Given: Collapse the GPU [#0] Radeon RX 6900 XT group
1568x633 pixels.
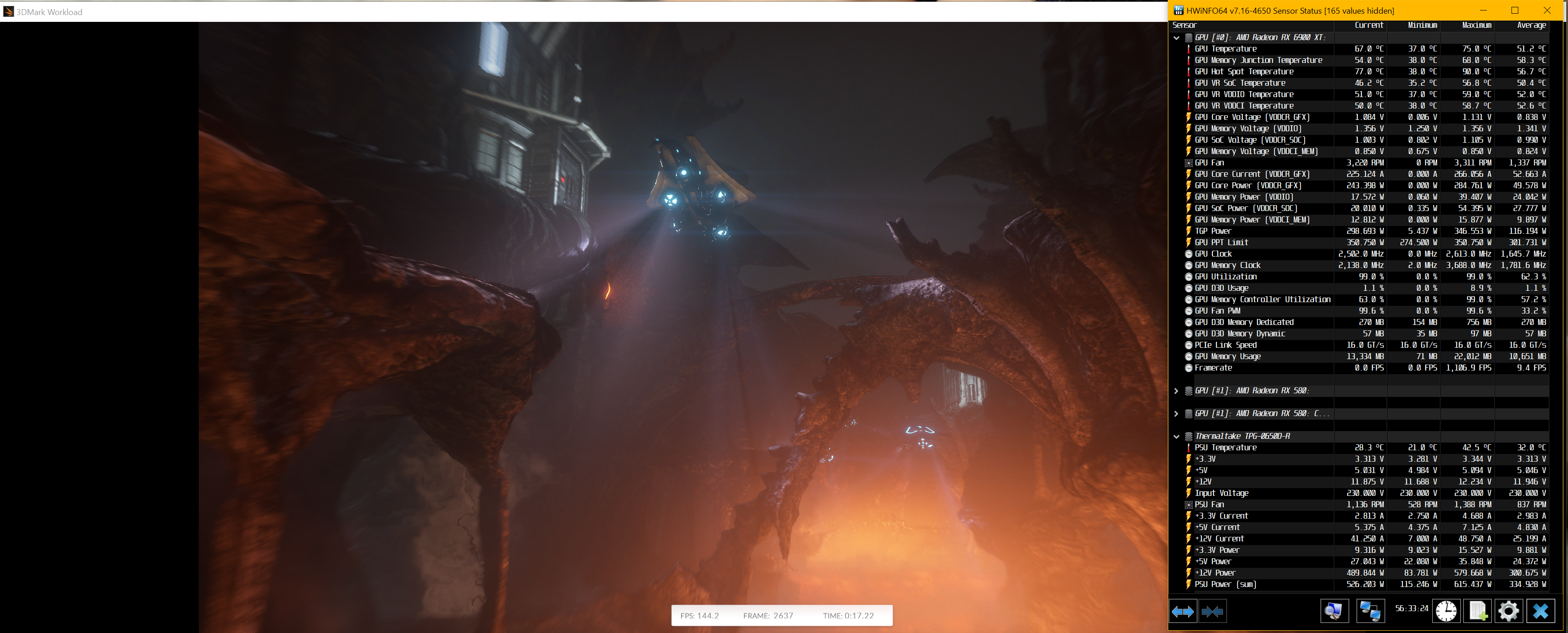Looking at the screenshot, I should [x=1176, y=38].
